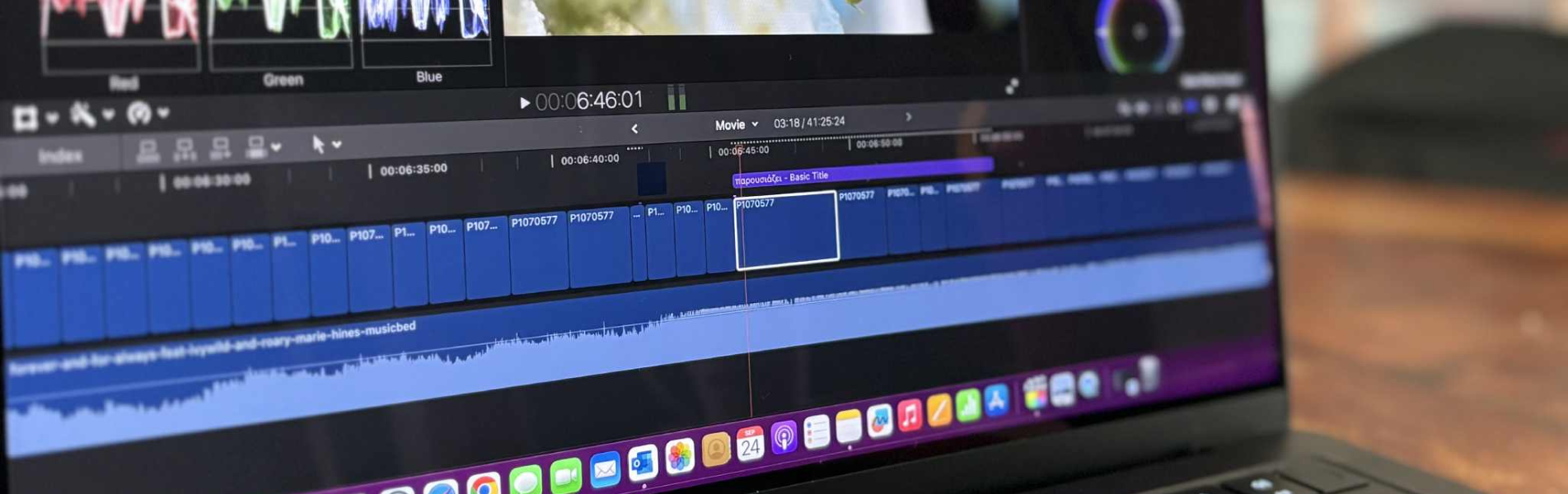This screenshot has width=1568, height=494.
Task: Open Microsoft Outlook from the Dock
Action: tap(643, 463)
